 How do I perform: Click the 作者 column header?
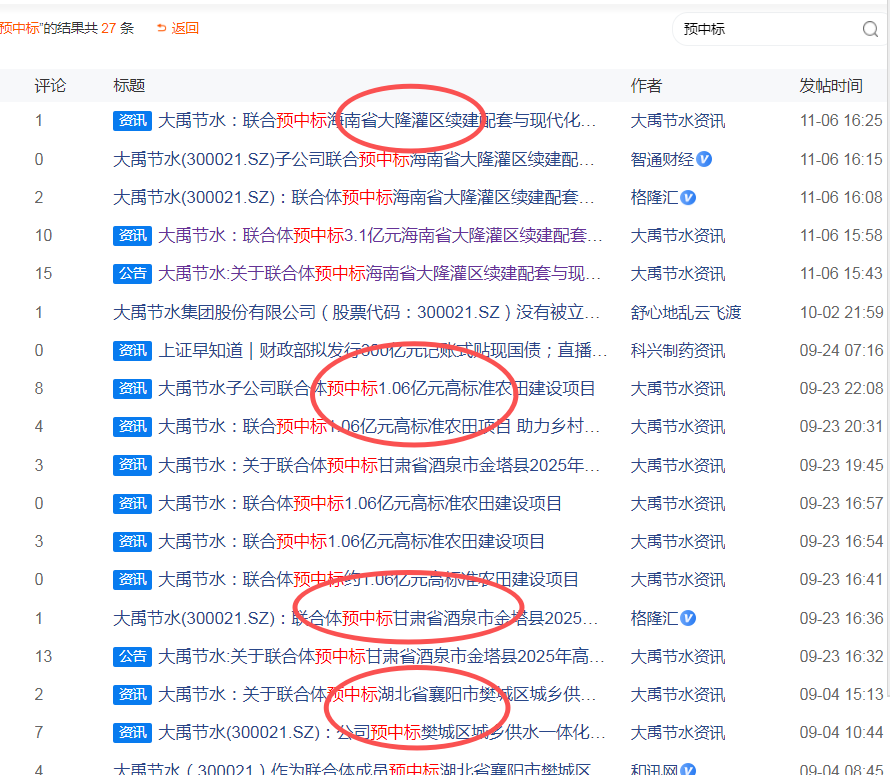pyautogui.click(x=646, y=86)
